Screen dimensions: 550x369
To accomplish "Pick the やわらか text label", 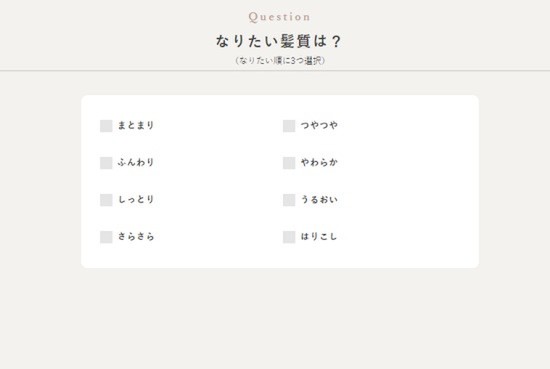I will pos(319,162).
